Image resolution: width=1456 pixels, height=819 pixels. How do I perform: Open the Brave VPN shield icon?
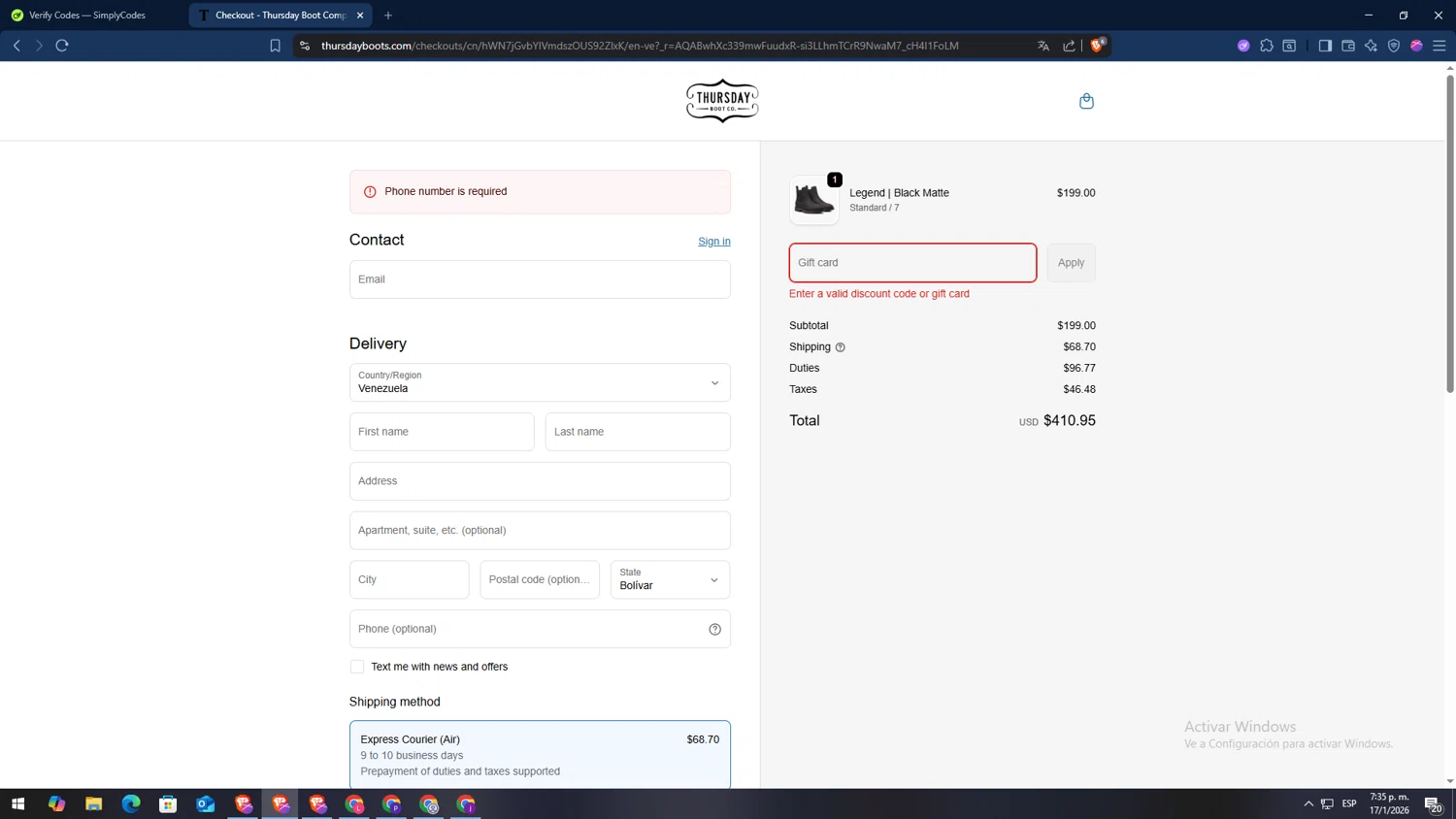pyautogui.click(x=1394, y=46)
